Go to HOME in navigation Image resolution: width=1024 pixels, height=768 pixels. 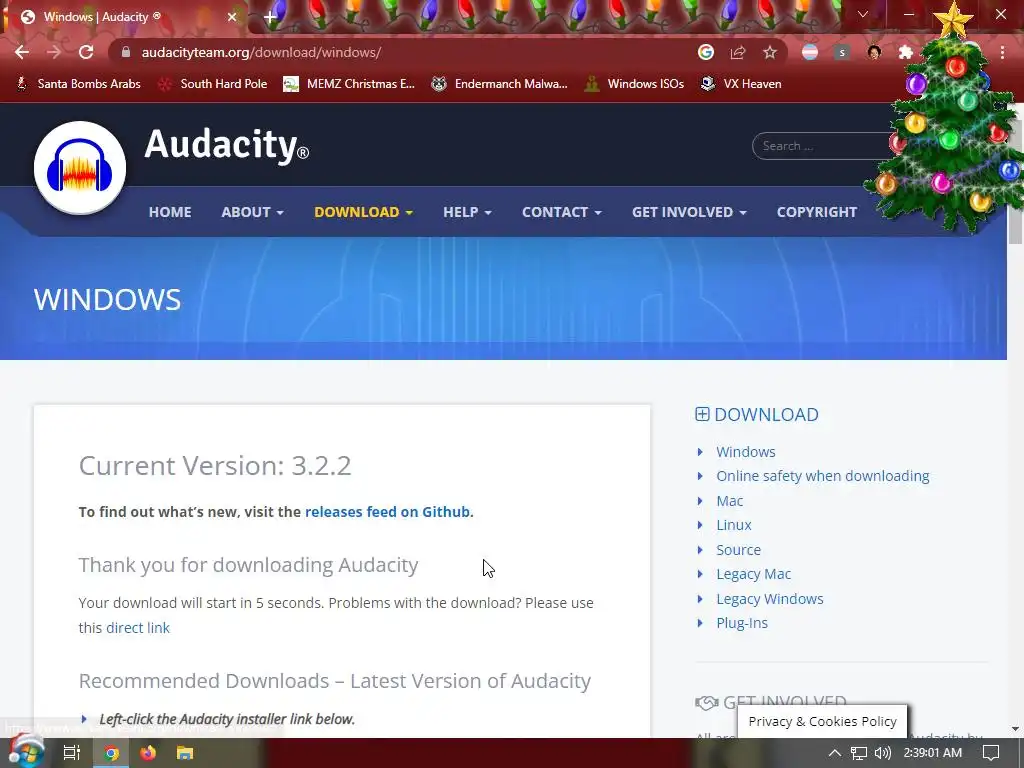(170, 212)
